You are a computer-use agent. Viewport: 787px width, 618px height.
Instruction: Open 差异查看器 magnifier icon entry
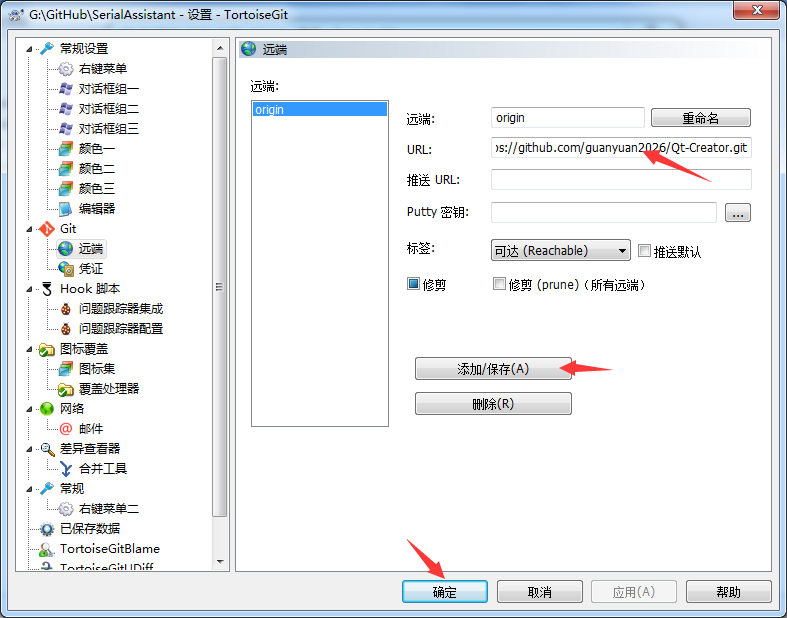coord(47,449)
